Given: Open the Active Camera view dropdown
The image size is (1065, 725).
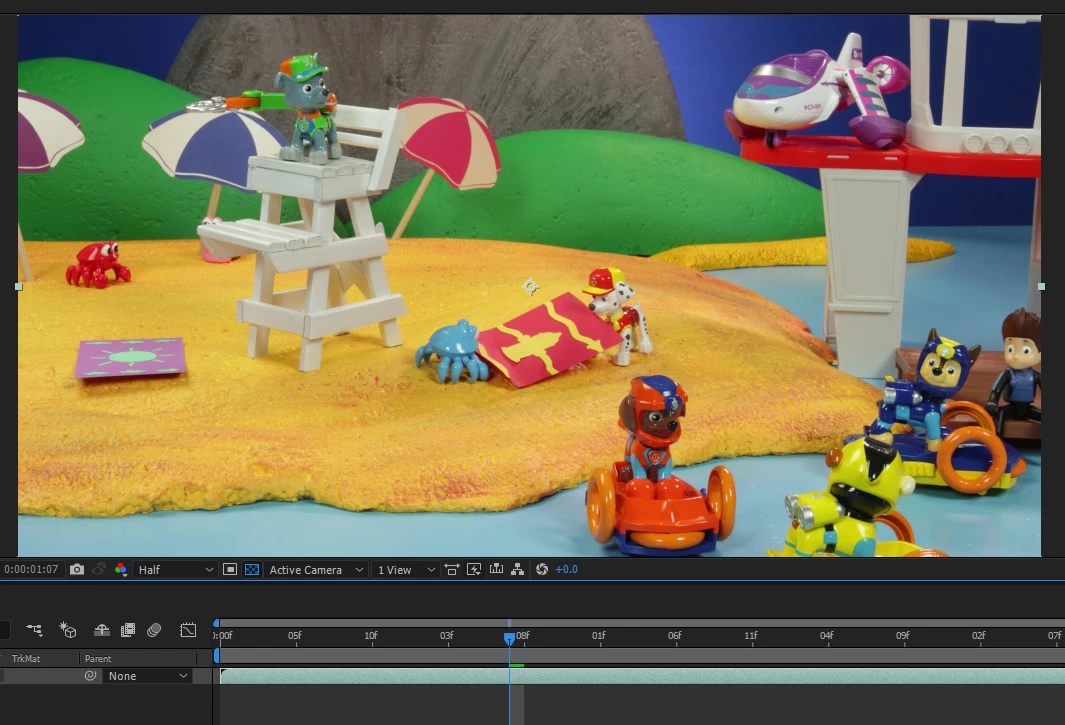Looking at the screenshot, I should click(x=316, y=569).
